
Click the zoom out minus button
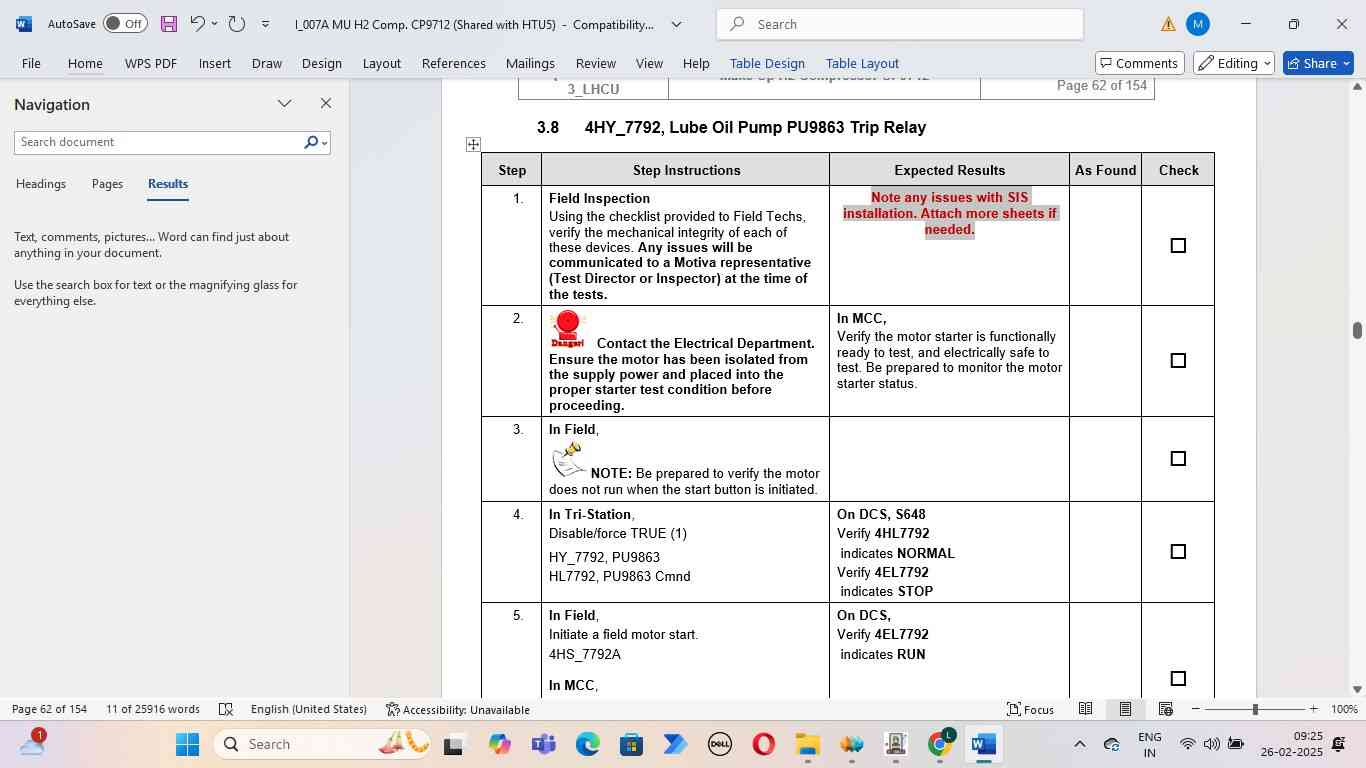coord(1196,709)
